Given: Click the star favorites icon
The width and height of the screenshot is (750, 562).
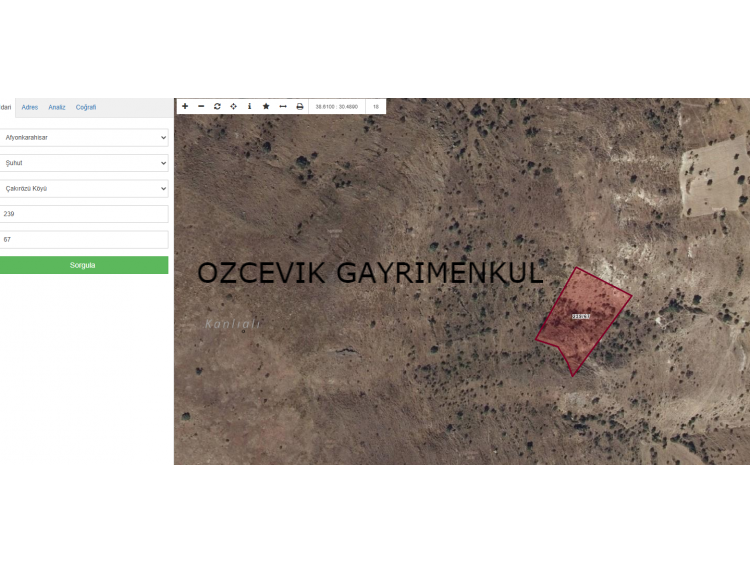Looking at the screenshot, I should pyautogui.click(x=266, y=106).
